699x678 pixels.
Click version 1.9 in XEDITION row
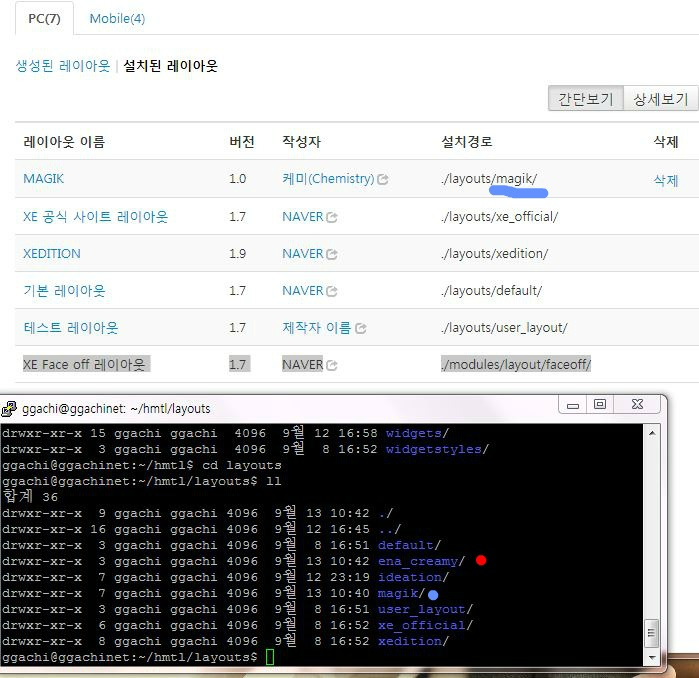pyautogui.click(x=237, y=254)
